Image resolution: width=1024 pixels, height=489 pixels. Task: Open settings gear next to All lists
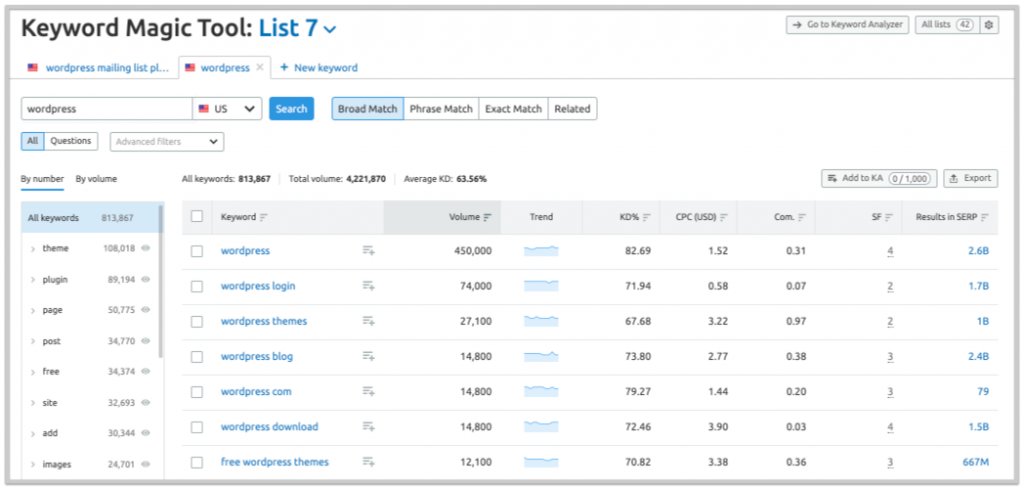click(989, 25)
